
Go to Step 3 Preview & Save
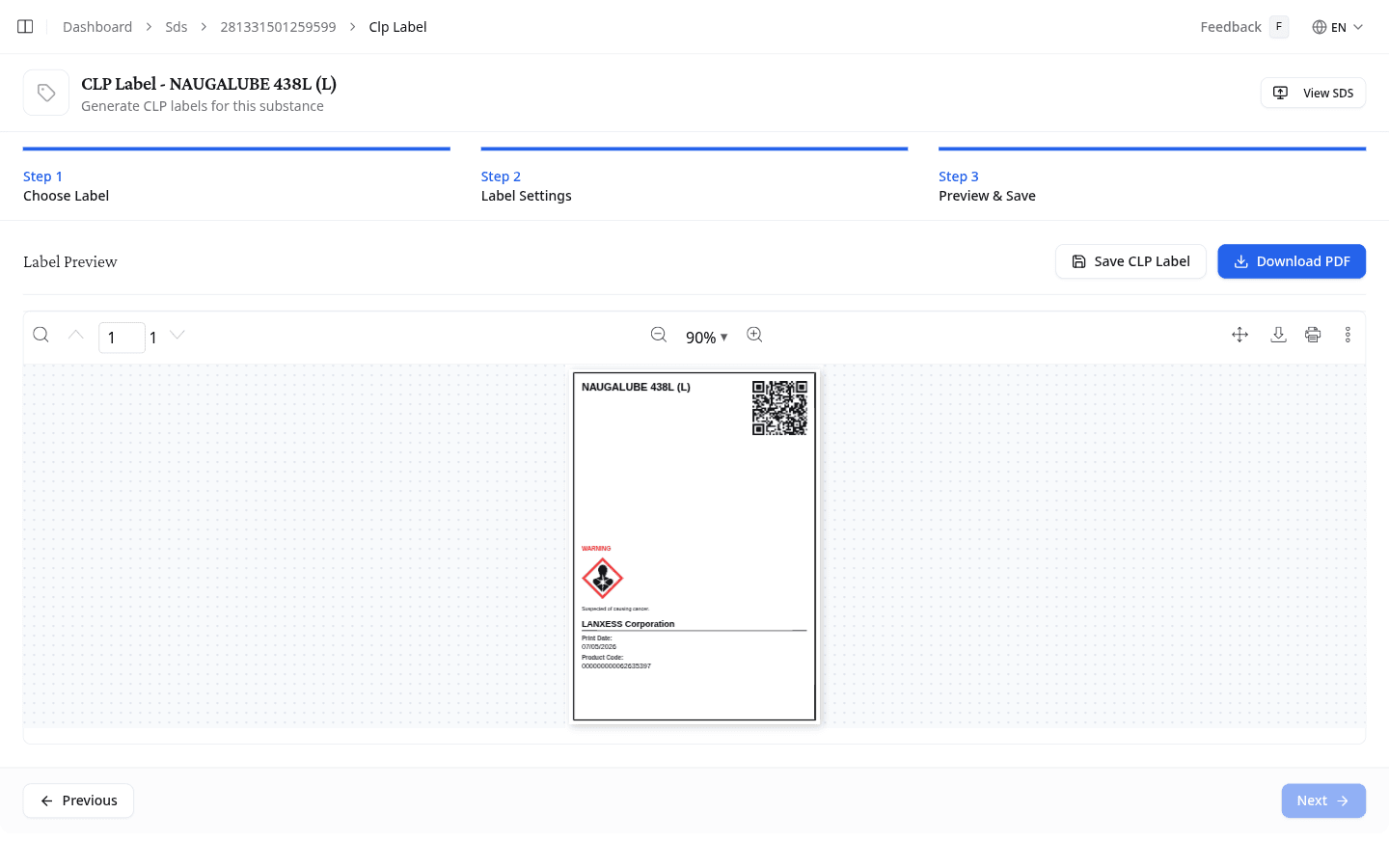(x=1152, y=176)
